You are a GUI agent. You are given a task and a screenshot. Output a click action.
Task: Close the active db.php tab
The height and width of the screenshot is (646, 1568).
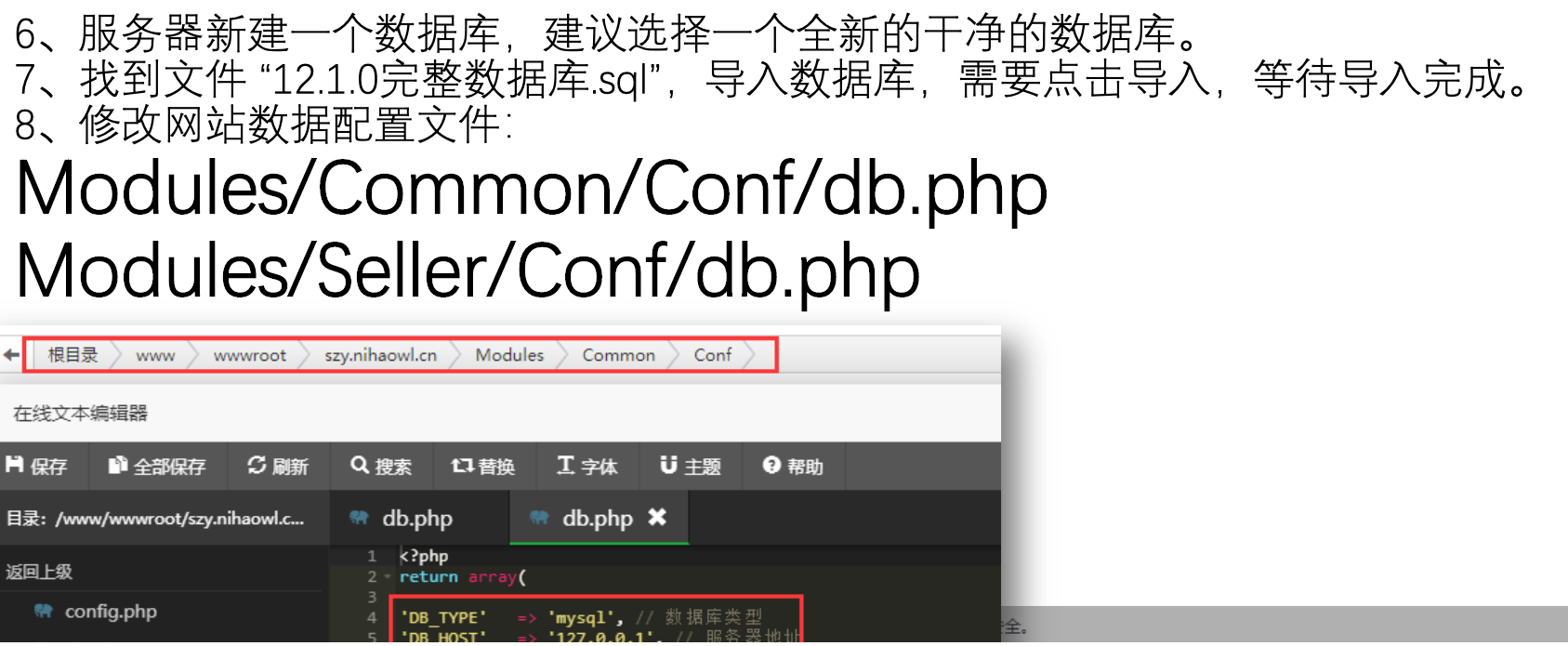pyautogui.click(x=657, y=517)
